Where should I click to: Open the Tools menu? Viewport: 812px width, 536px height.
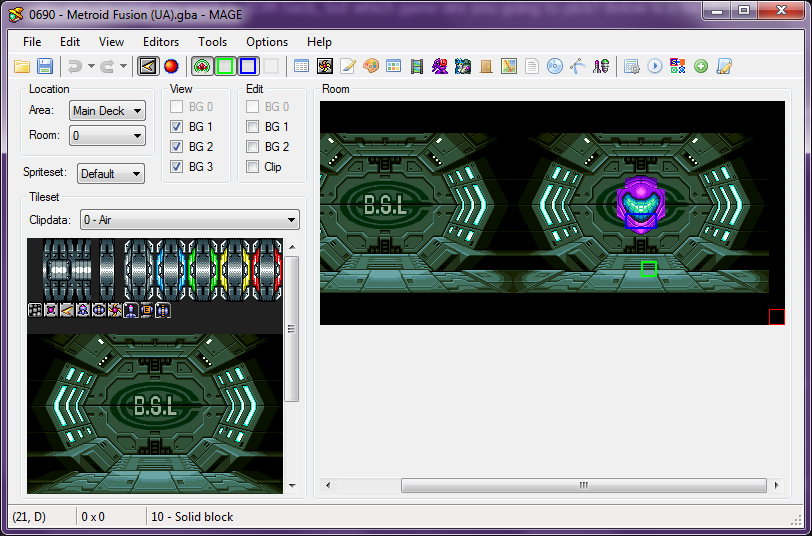pyautogui.click(x=212, y=42)
